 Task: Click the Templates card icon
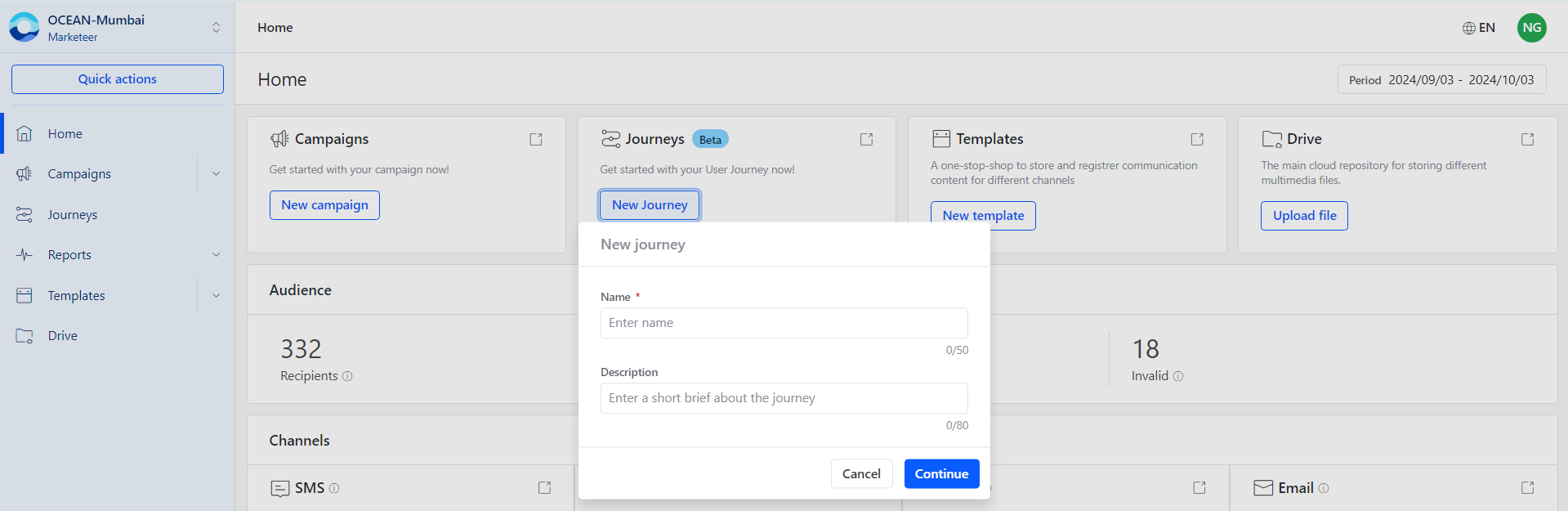941,139
